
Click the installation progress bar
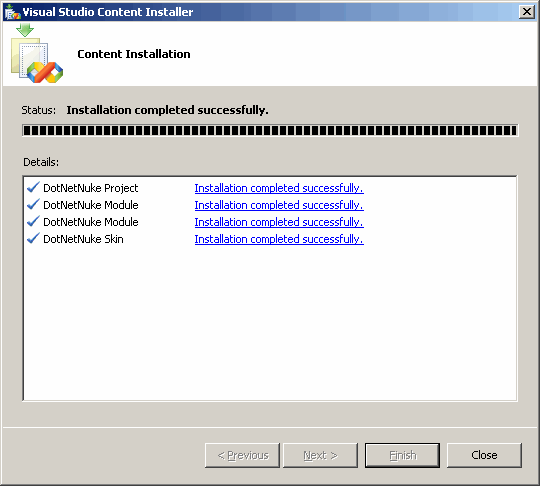click(x=270, y=131)
